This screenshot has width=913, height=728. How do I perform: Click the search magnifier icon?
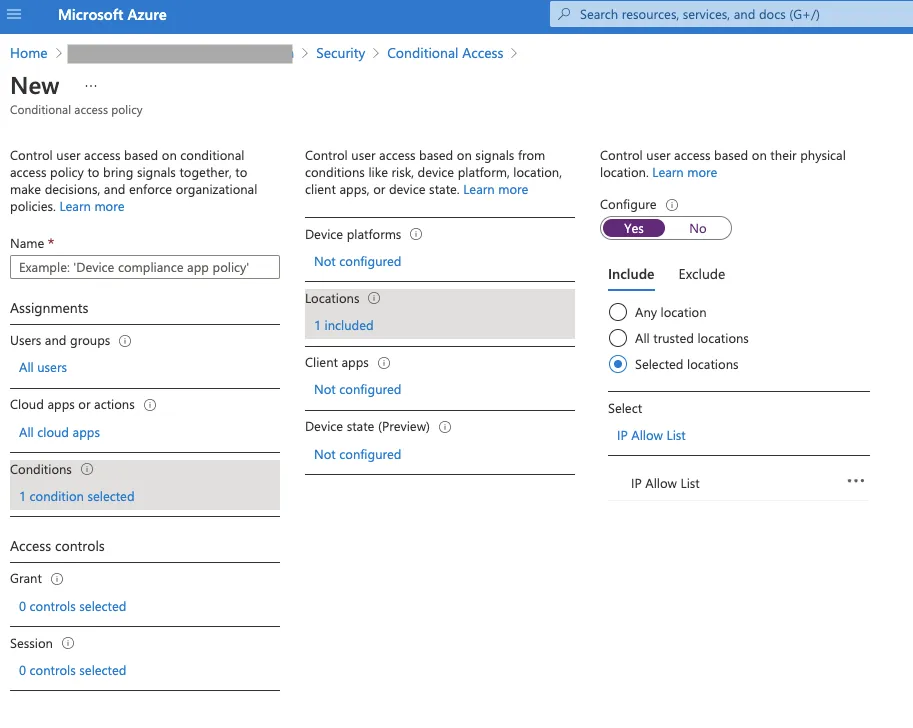click(564, 14)
